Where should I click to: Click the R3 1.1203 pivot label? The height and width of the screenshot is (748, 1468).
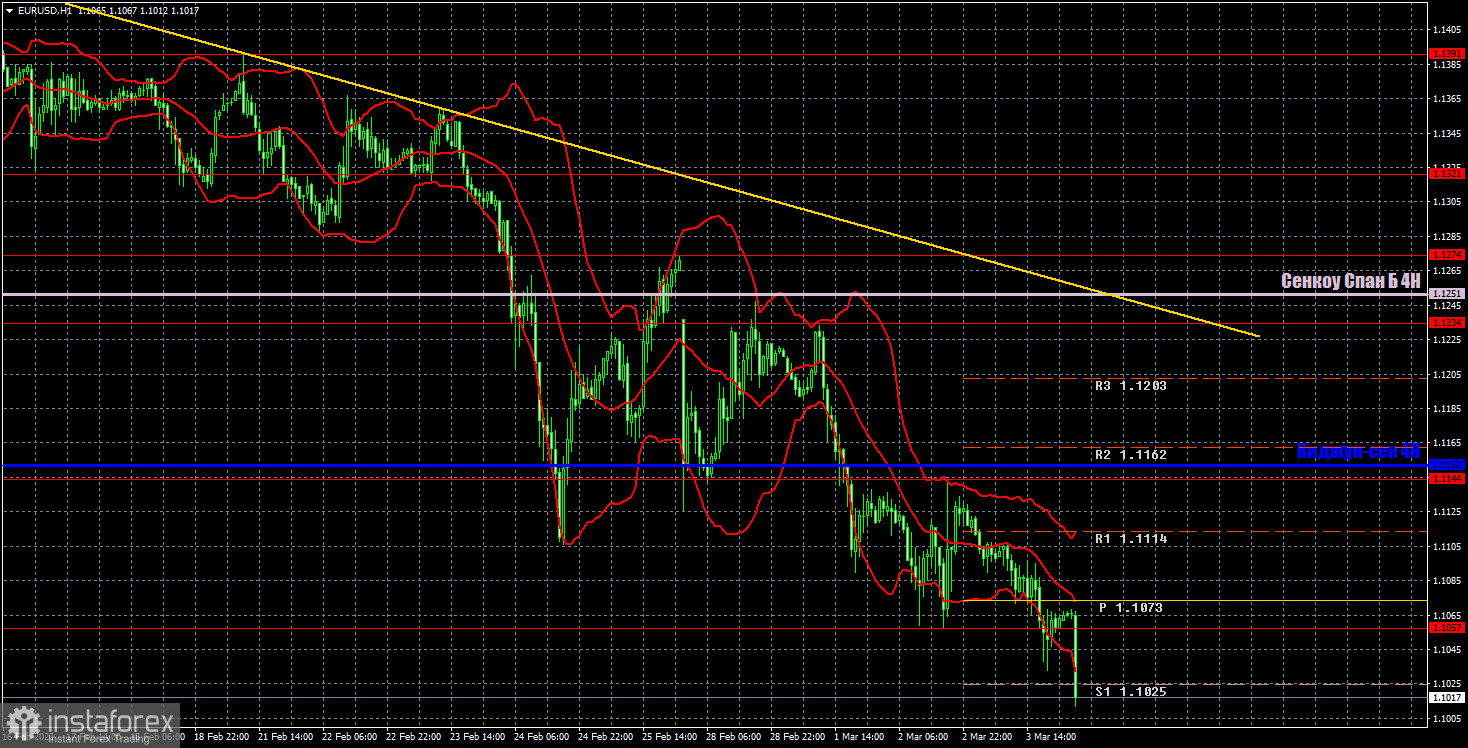pos(1130,384)
